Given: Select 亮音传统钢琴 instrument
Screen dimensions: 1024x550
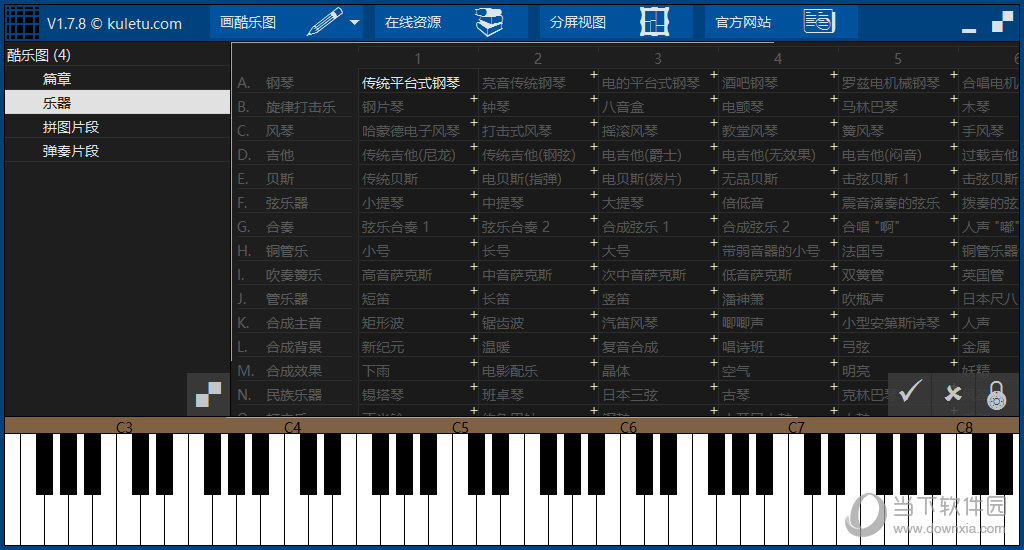Looking at the screenshot, I should click(x=524, y=83).
